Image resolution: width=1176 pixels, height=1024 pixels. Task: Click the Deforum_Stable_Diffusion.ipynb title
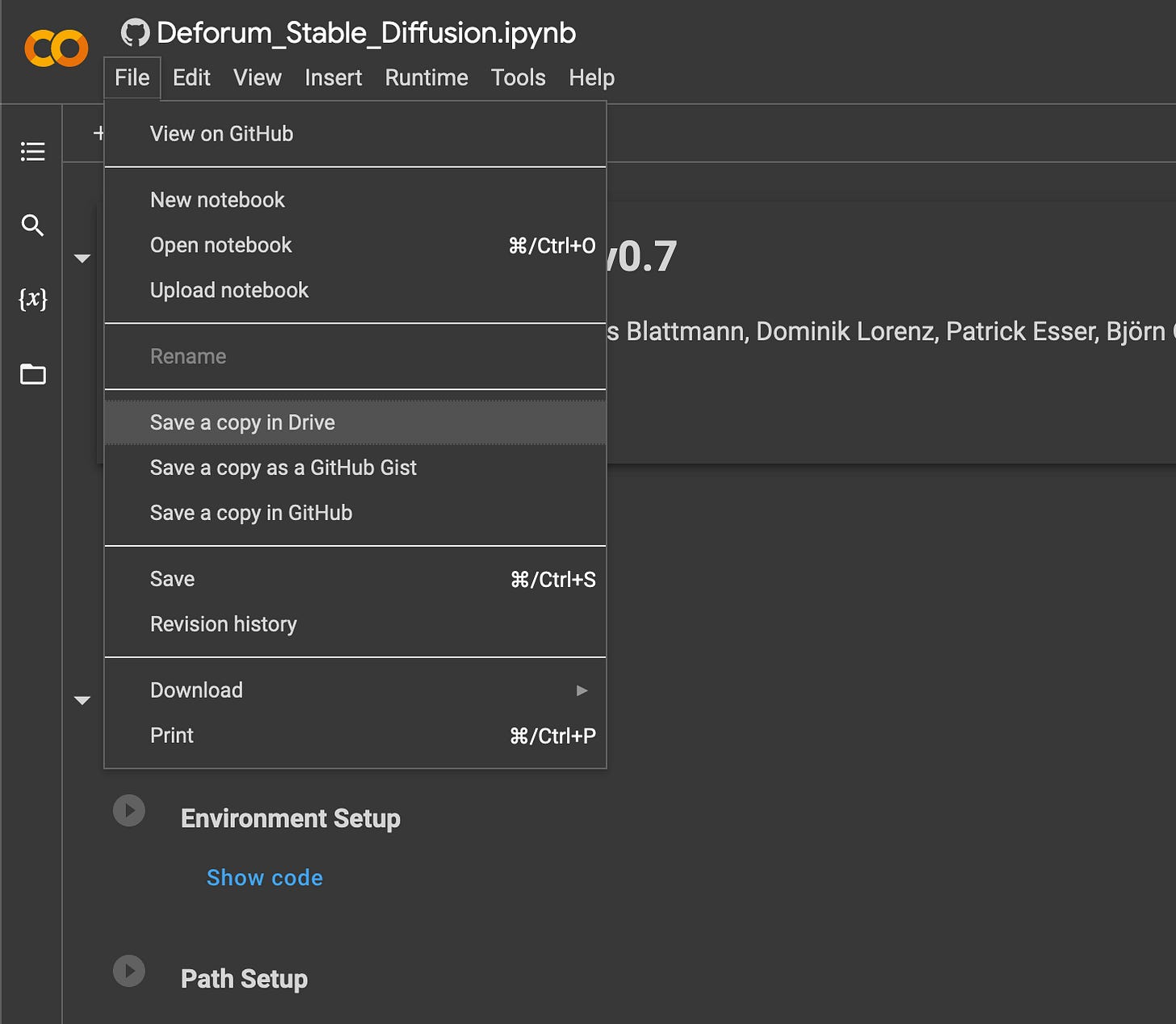[x=366, y=33]
